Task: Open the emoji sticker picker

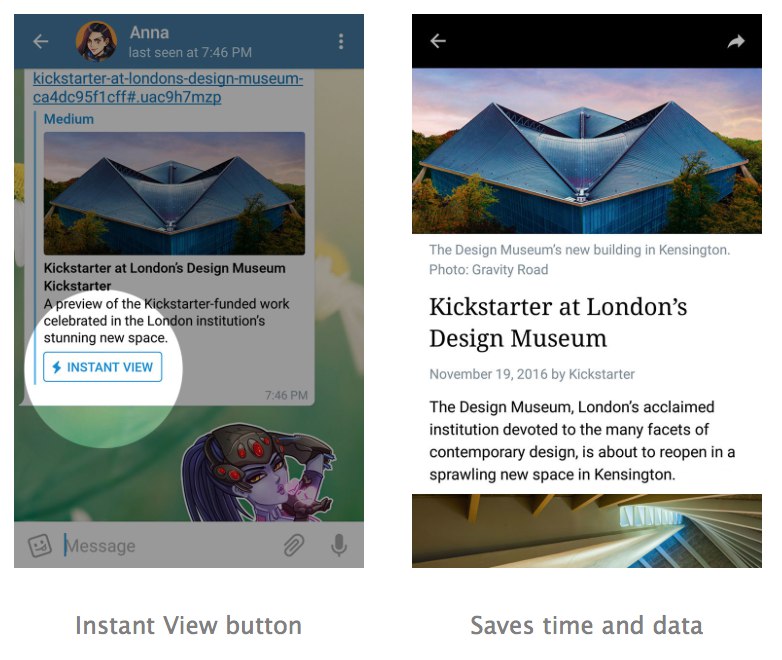Action: (39, 545)
